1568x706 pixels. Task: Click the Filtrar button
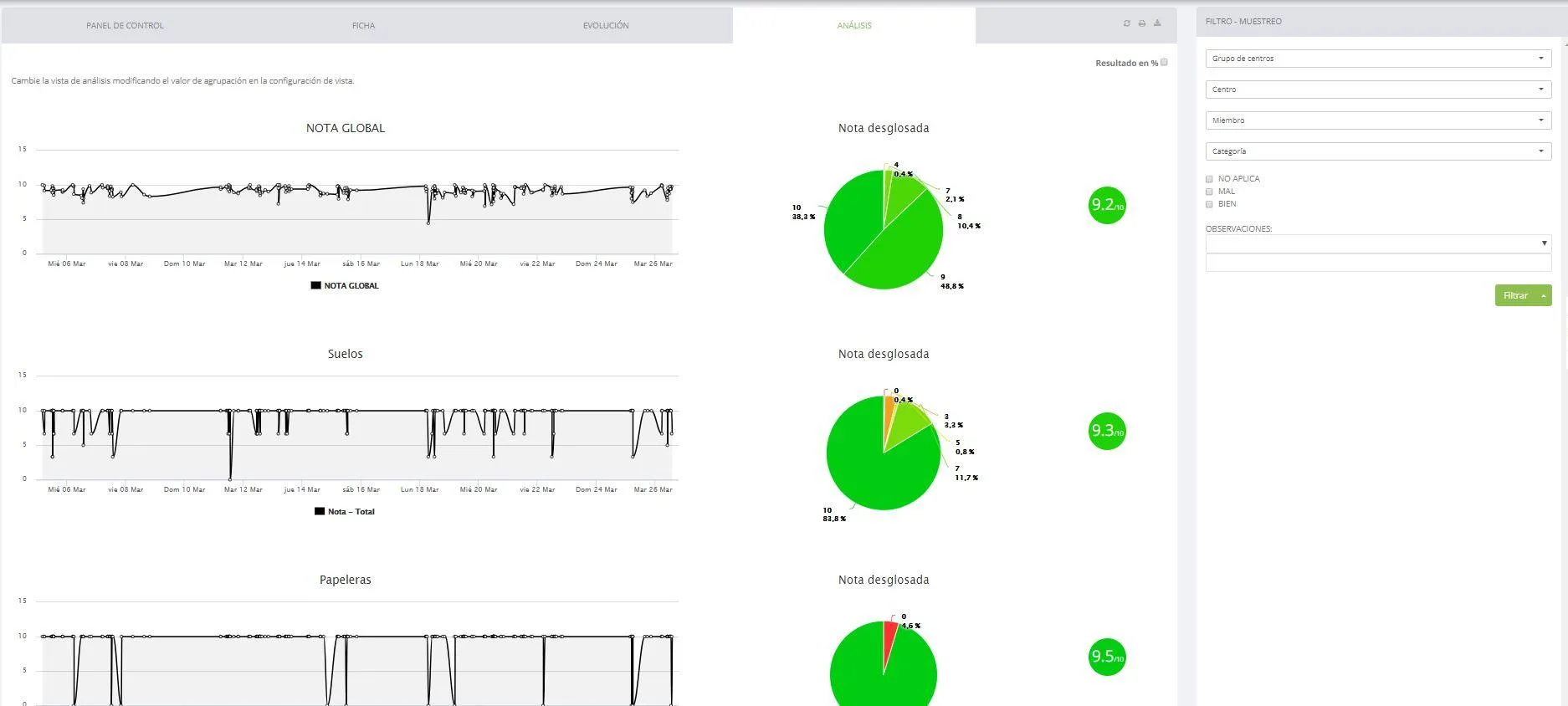click(1515, 295)
